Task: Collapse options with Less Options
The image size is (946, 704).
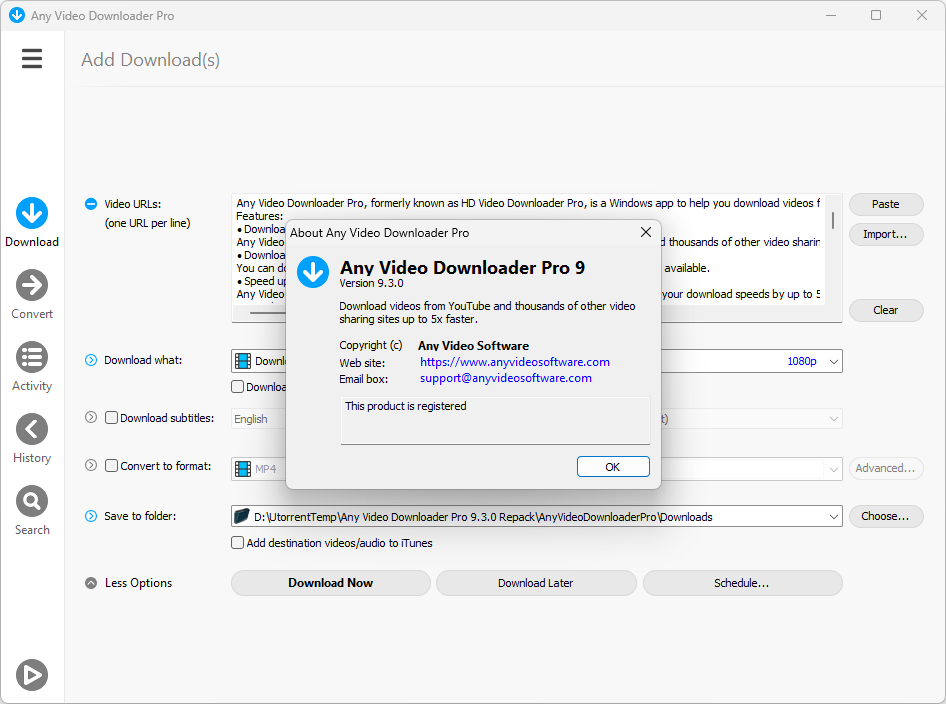Action: 129,583
